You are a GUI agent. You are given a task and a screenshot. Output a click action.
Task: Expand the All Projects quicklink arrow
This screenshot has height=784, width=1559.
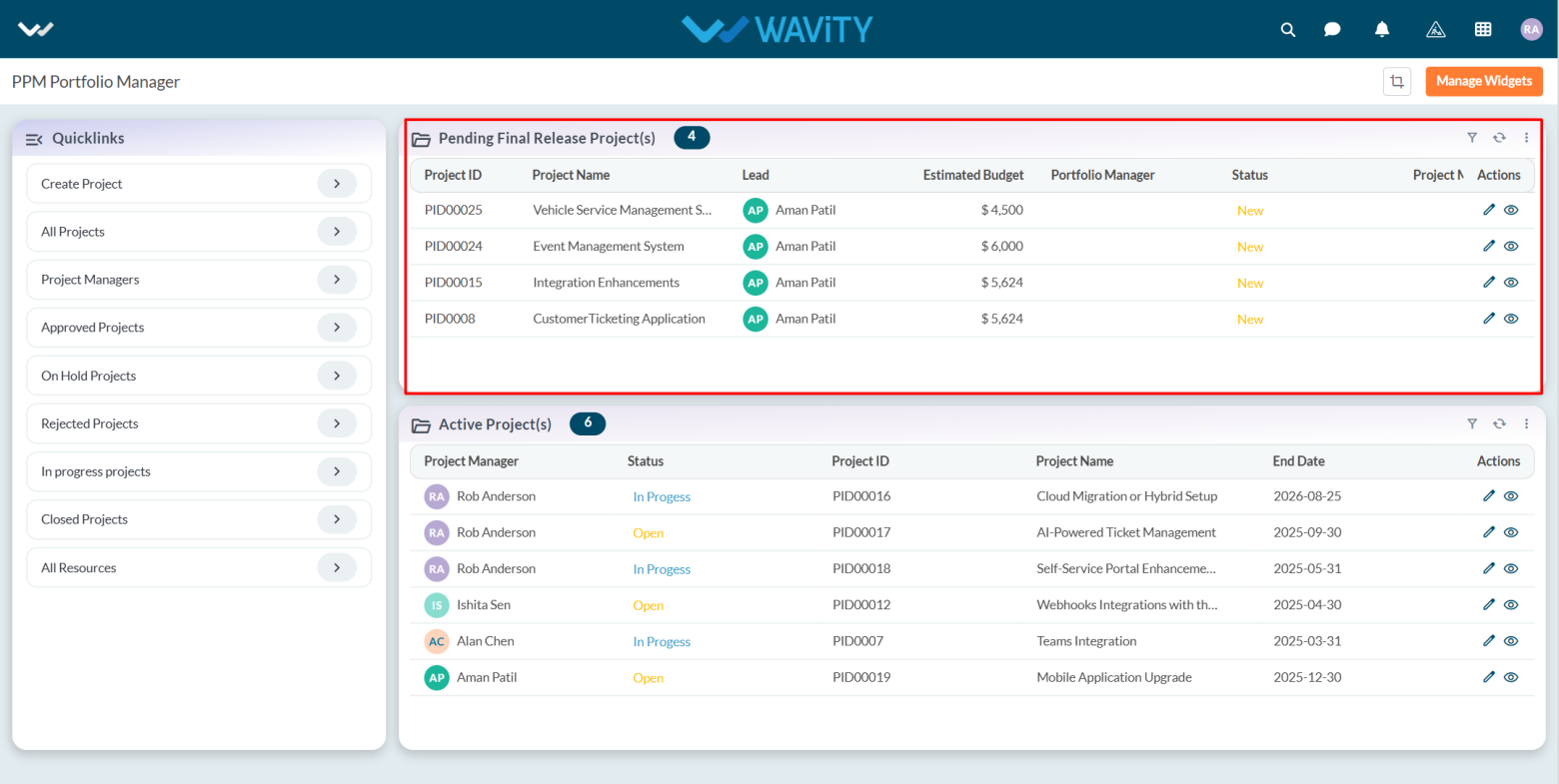[x=337, y=232]
